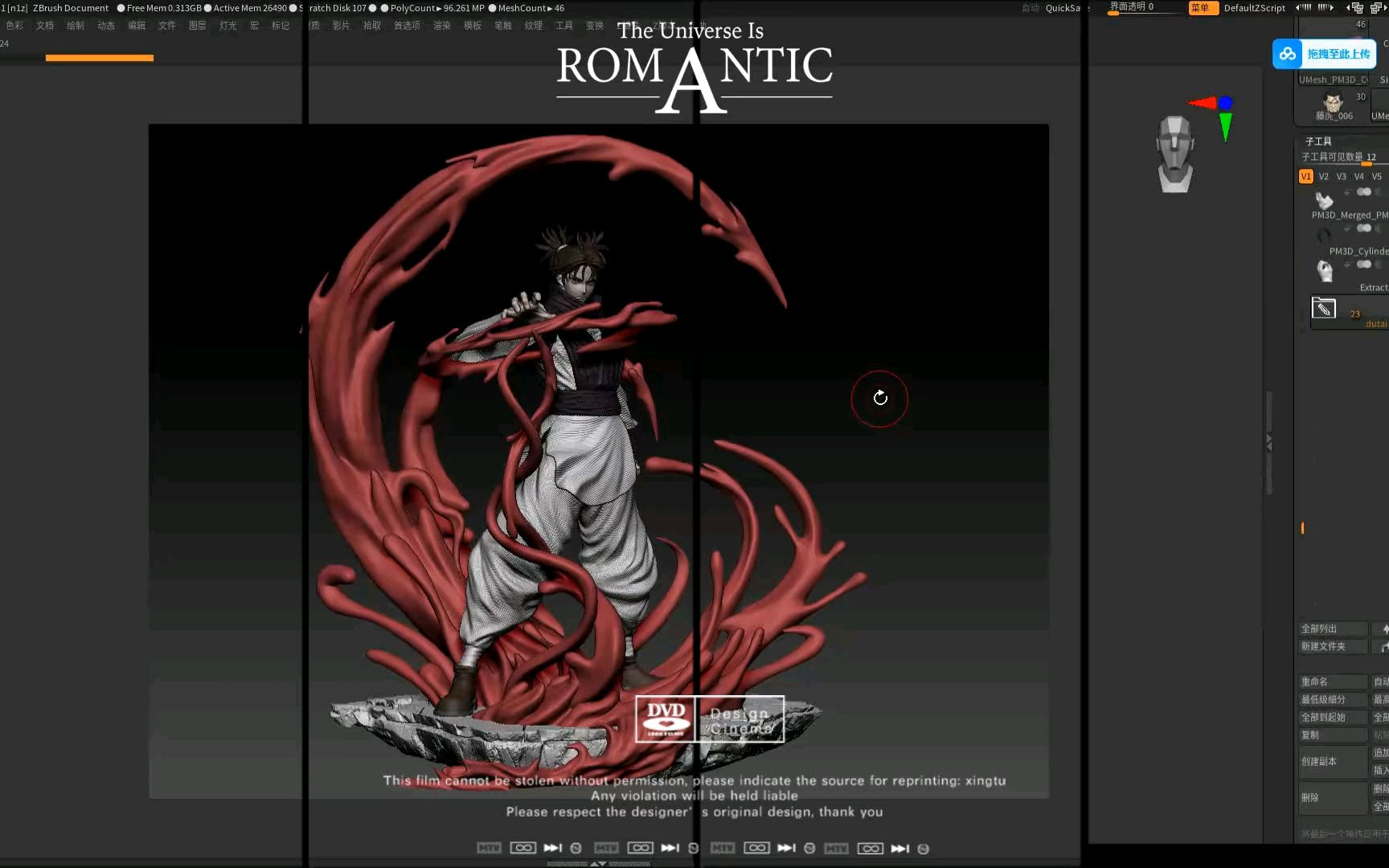This screenshot has height=868, width=1389.
Task: Open the 文件 menu
Action: 167,26
